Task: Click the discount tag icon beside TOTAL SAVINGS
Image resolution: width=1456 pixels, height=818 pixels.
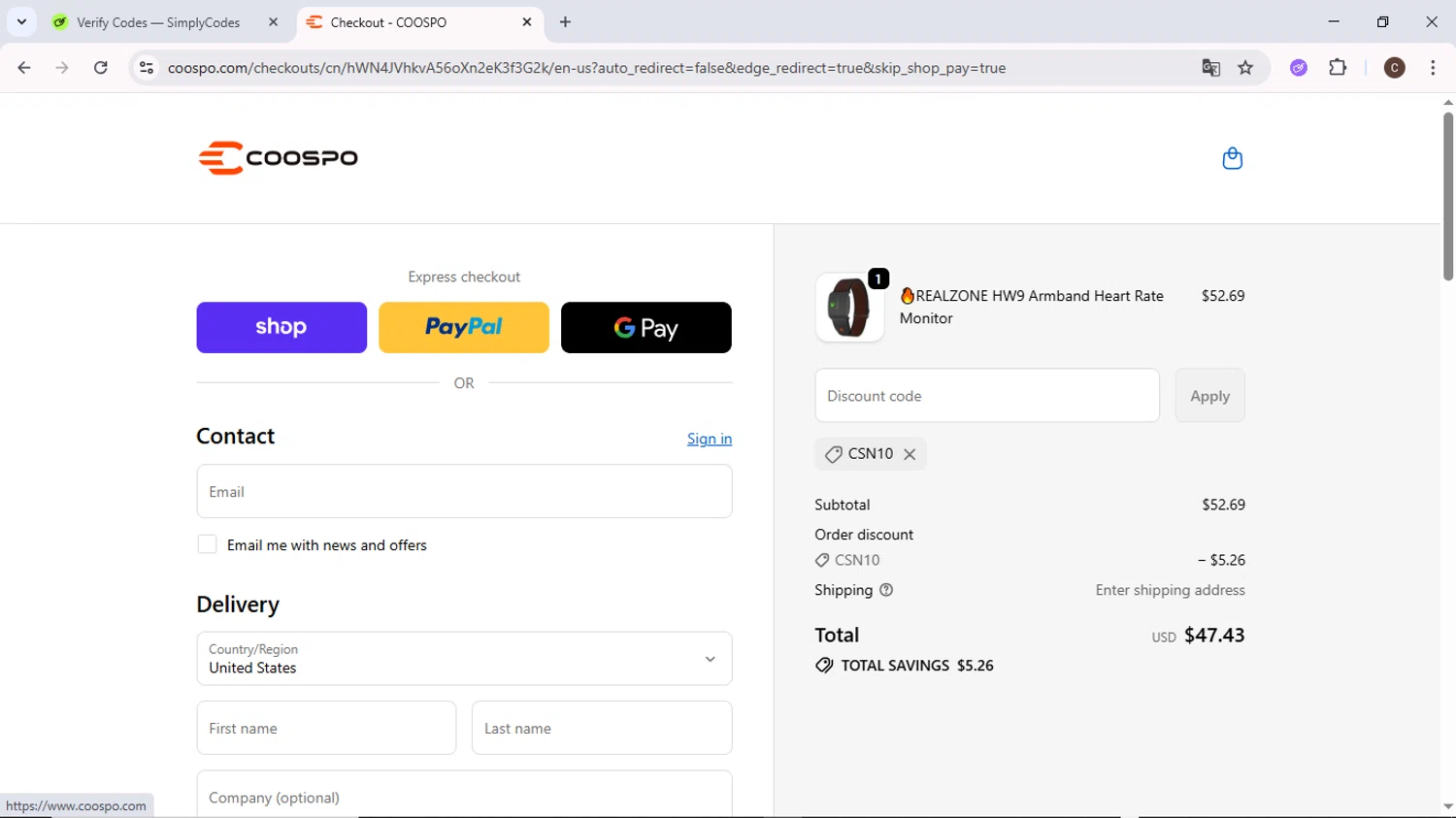Action: [824, 666]
